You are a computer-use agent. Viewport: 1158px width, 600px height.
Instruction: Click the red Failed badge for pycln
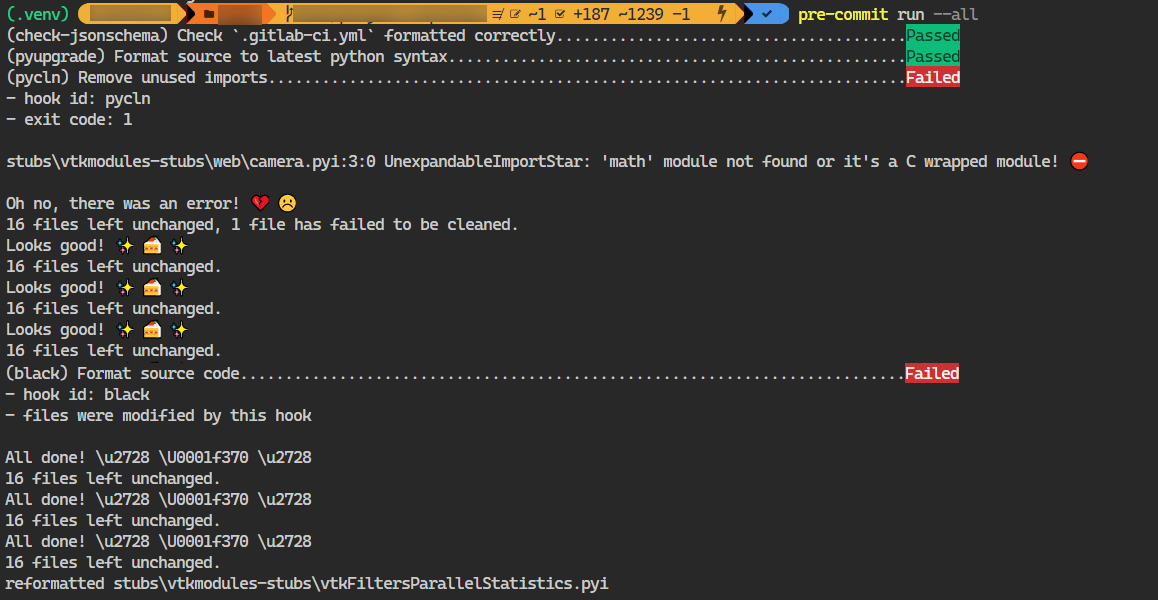pos(932,78)
